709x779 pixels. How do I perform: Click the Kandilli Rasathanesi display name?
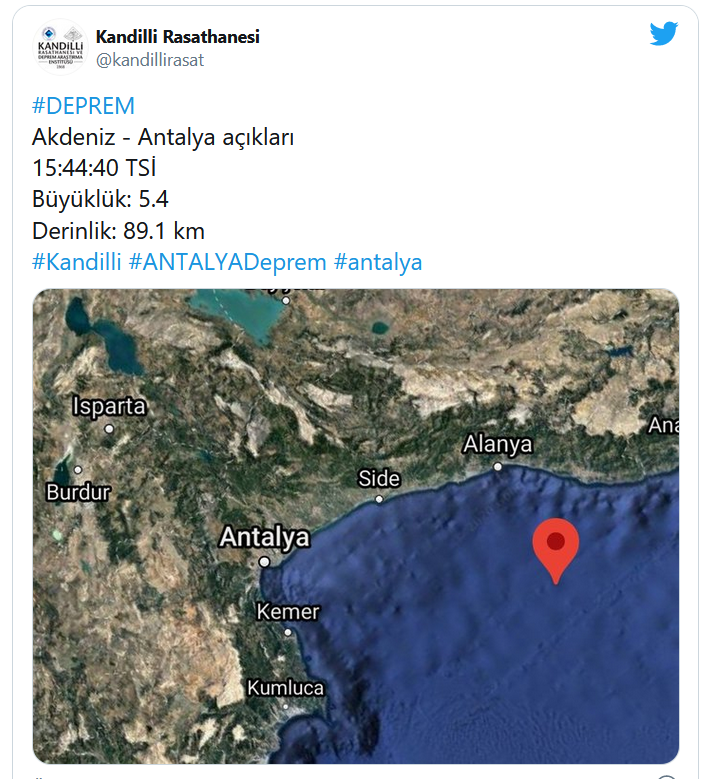pos(177,37)
